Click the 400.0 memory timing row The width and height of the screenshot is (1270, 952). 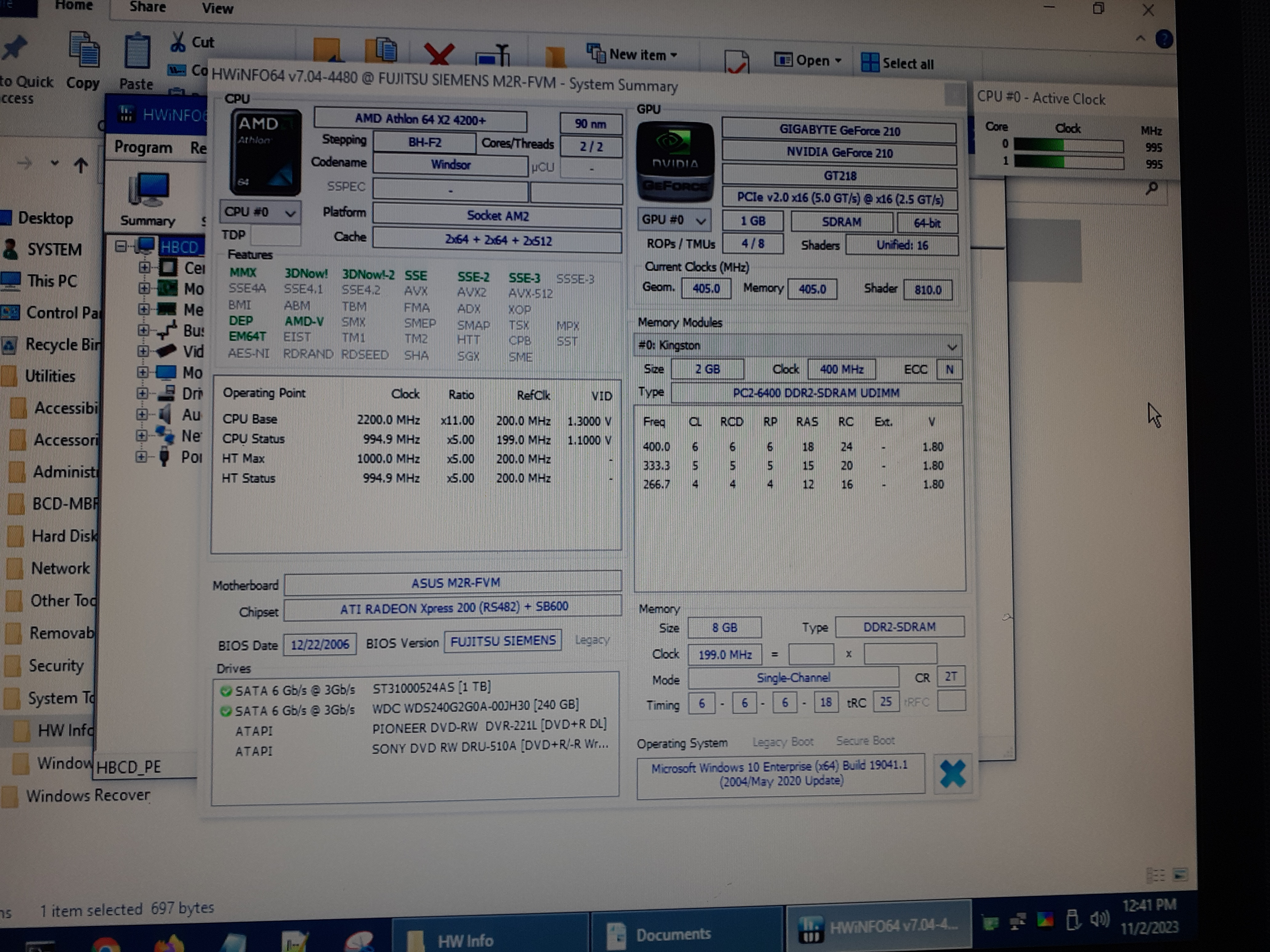[793, 446]
